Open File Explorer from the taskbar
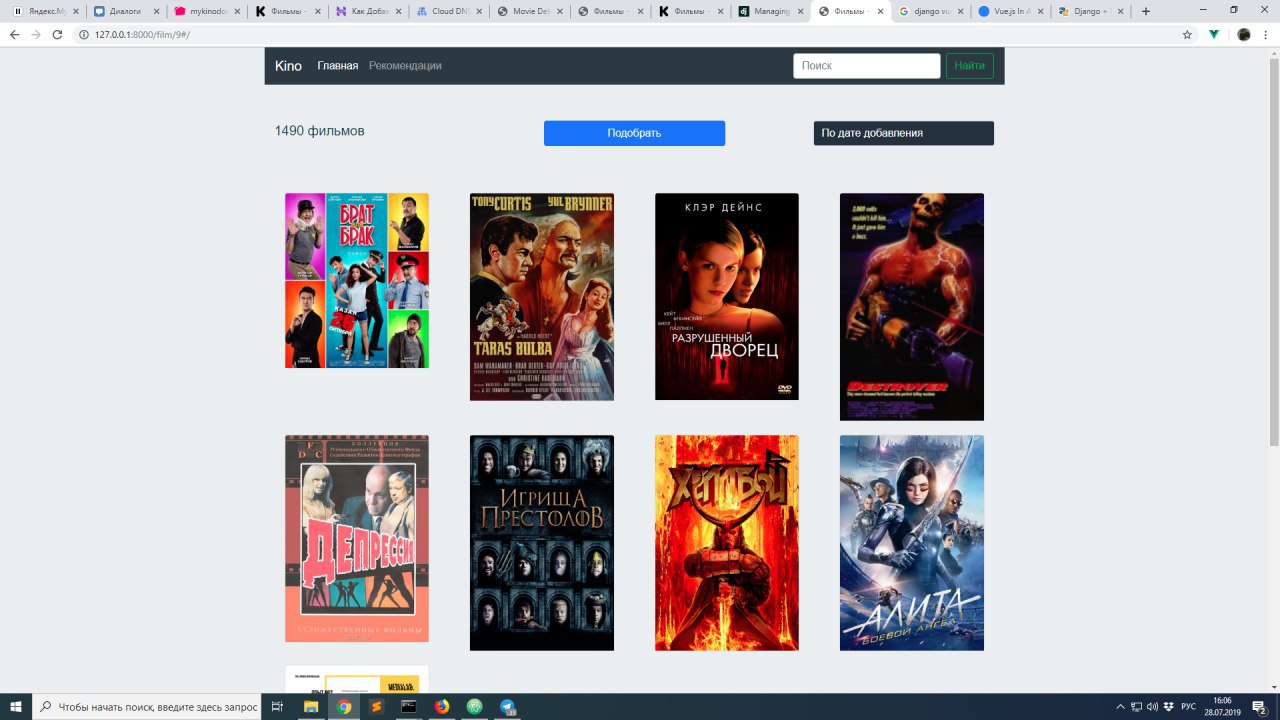 click(x=311, y=706)
